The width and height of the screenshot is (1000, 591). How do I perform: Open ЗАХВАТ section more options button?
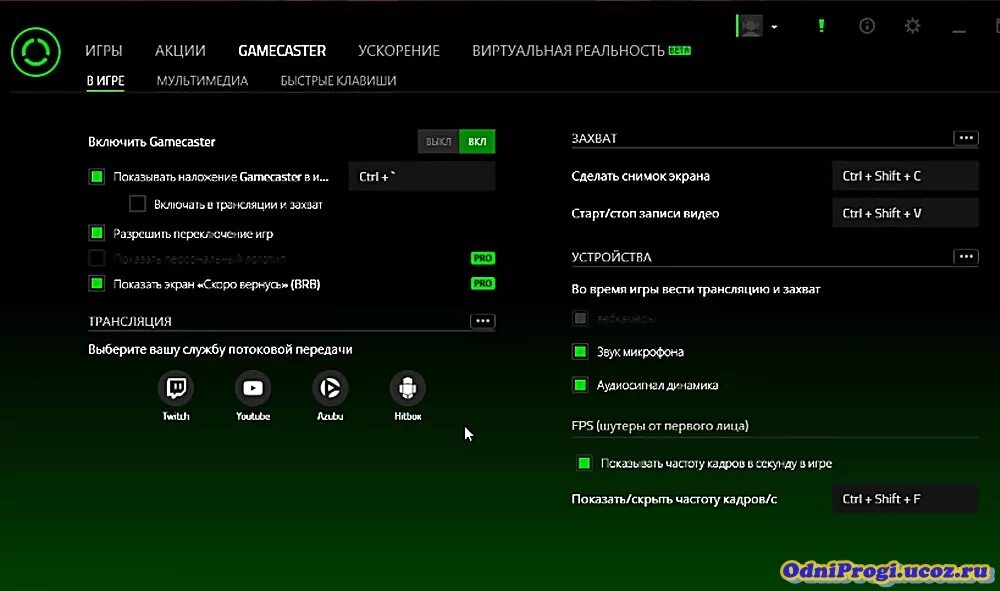[966, 138]
